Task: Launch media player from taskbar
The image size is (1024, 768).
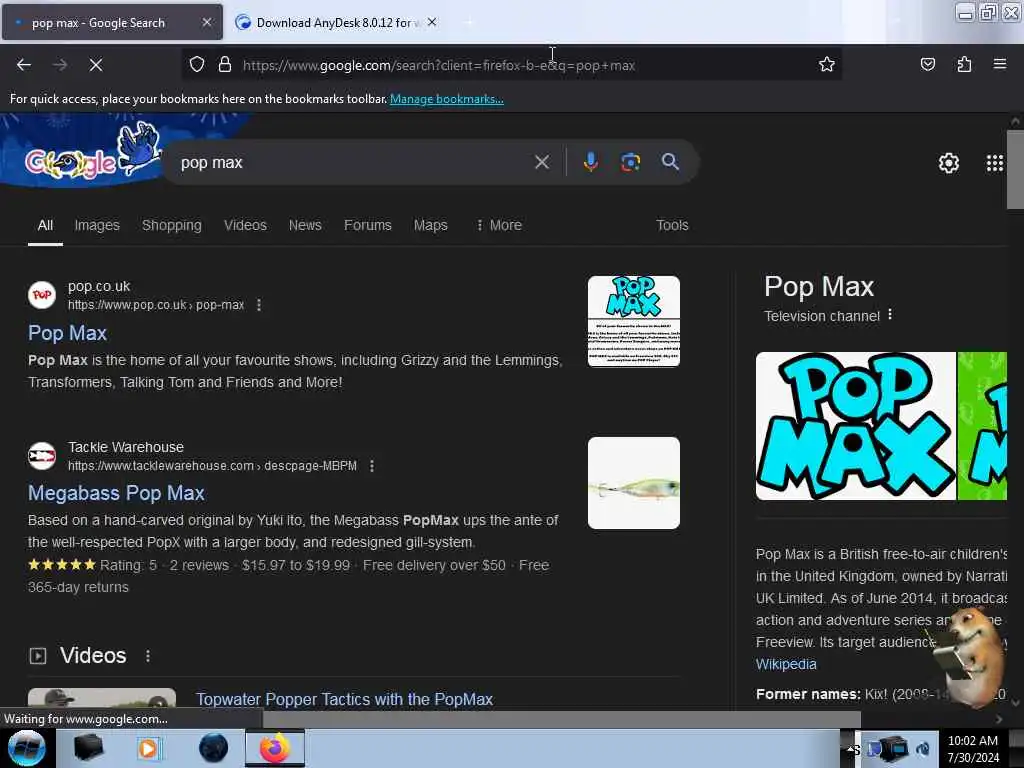Action: tap(148, 748)
